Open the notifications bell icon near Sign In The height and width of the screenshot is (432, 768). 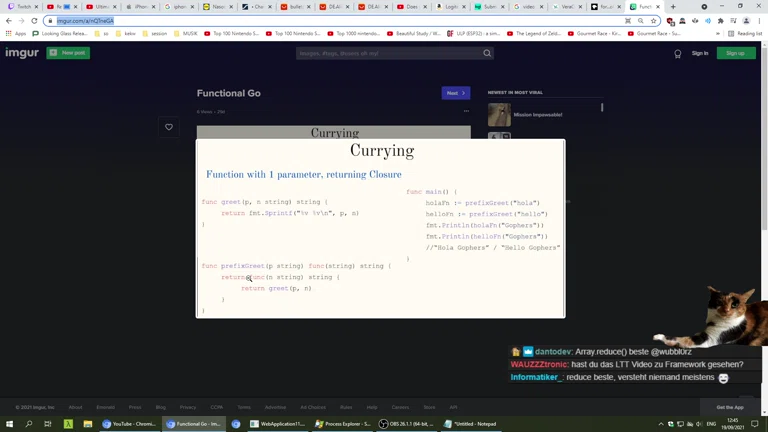677,54
